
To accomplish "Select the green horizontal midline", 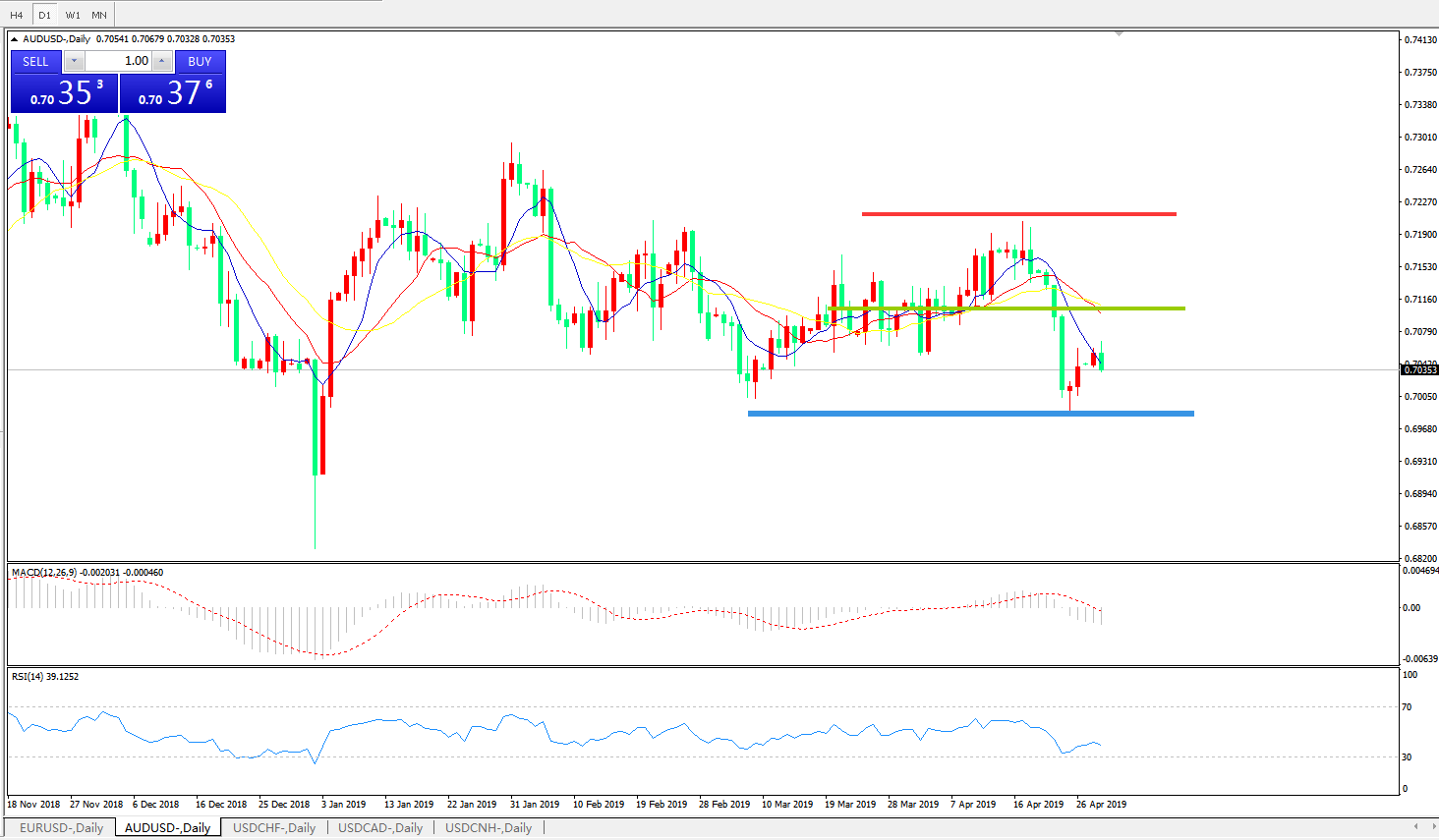I will coord(1006,308).
